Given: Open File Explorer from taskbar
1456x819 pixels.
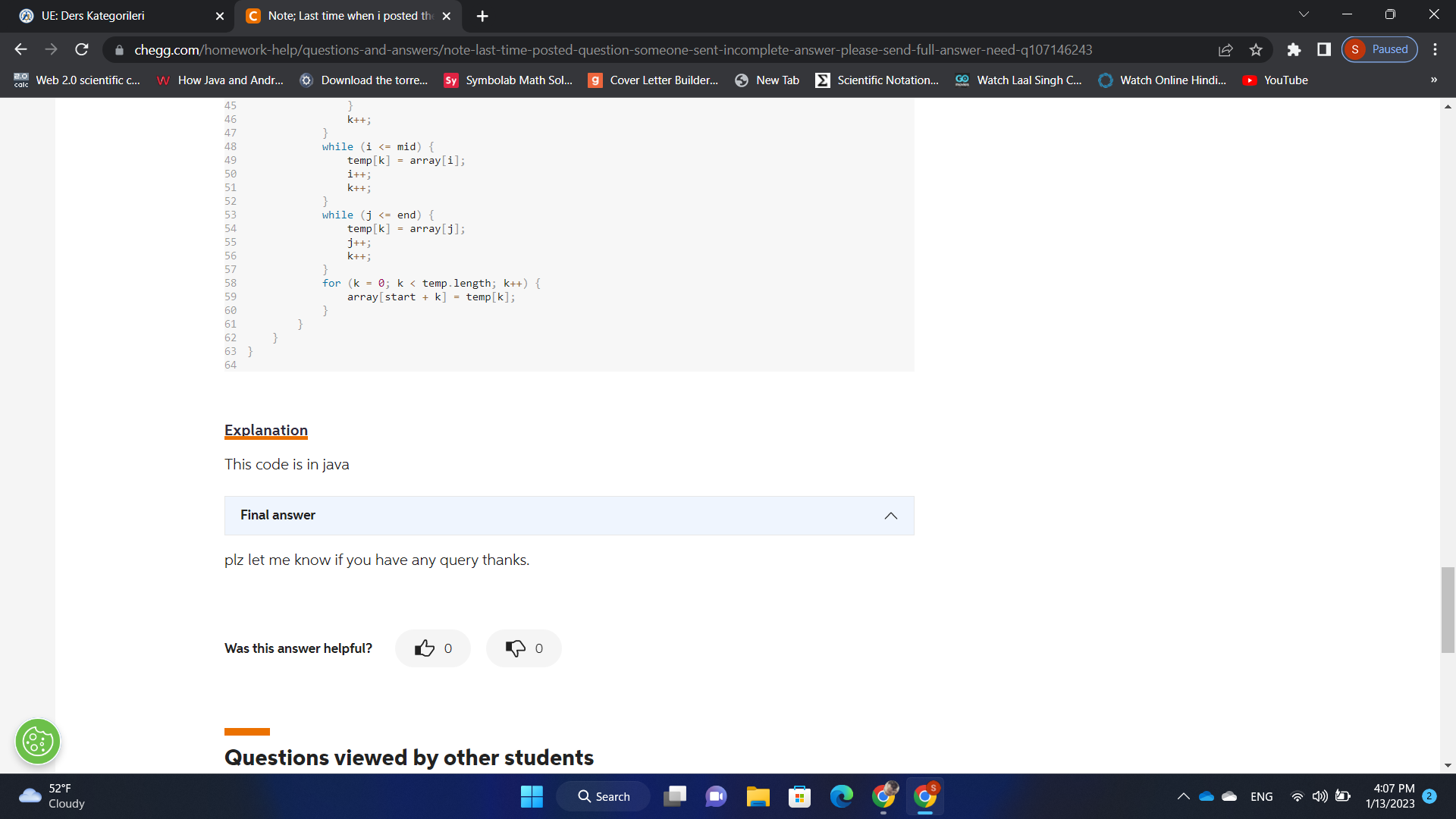Looking at the screenshot, I should pyautogui.click(x=758, y=796).
